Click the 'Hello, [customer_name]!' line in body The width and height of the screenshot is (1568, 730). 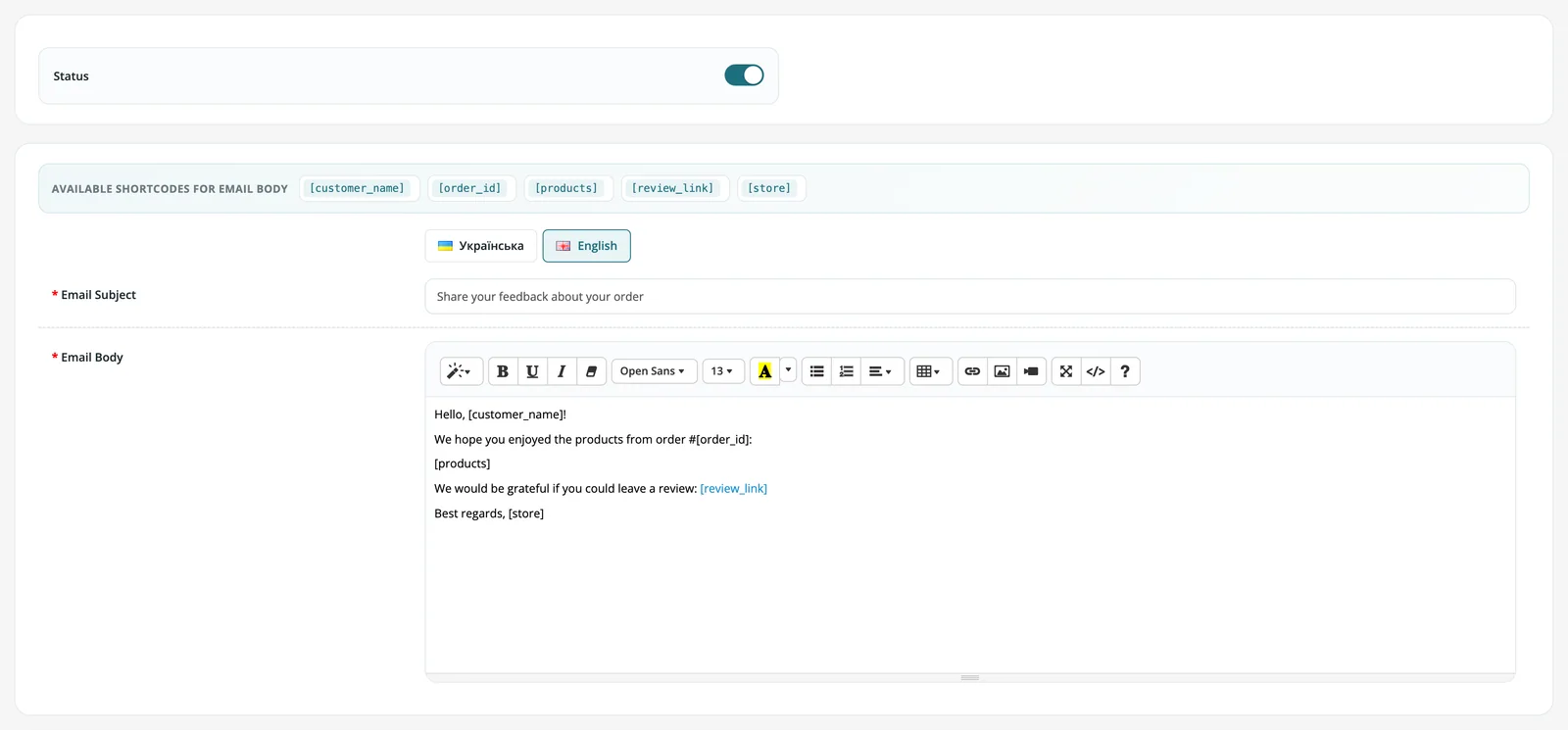500,414
